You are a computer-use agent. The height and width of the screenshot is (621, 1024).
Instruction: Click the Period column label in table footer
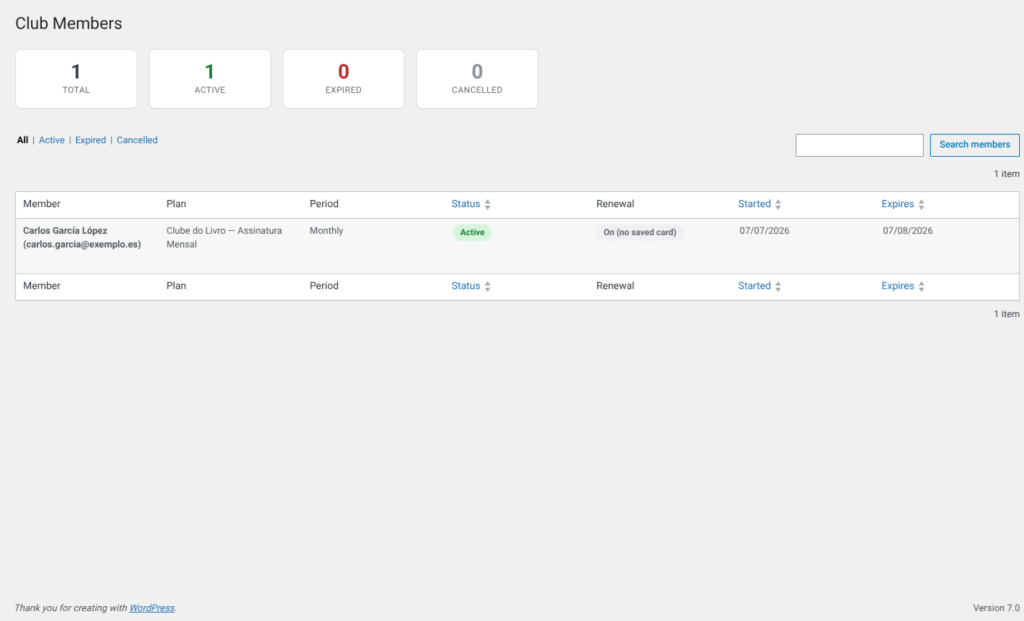(324, 285)
